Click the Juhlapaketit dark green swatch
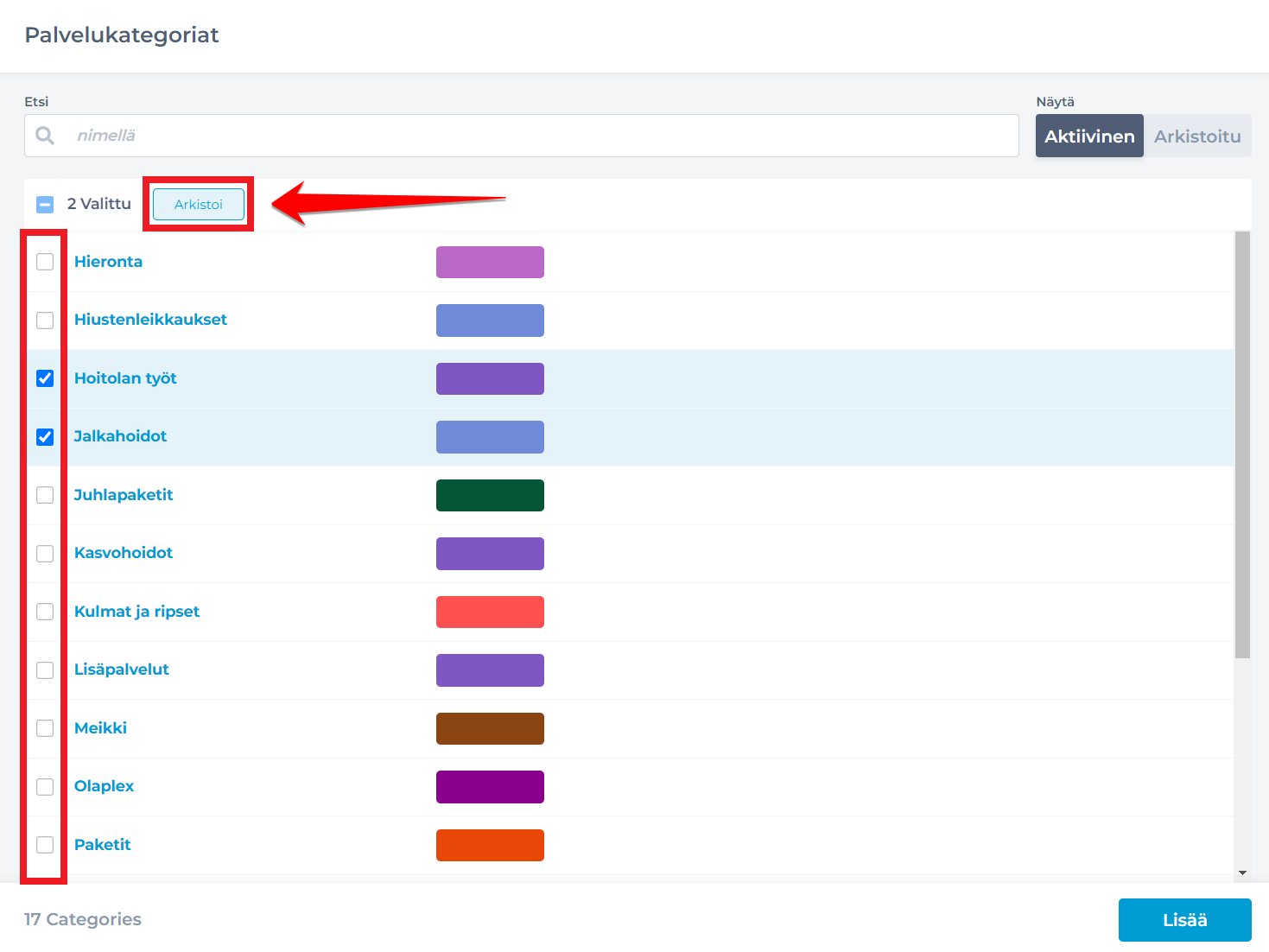This screenshot has height=952, width=1269. pos(490,495)
